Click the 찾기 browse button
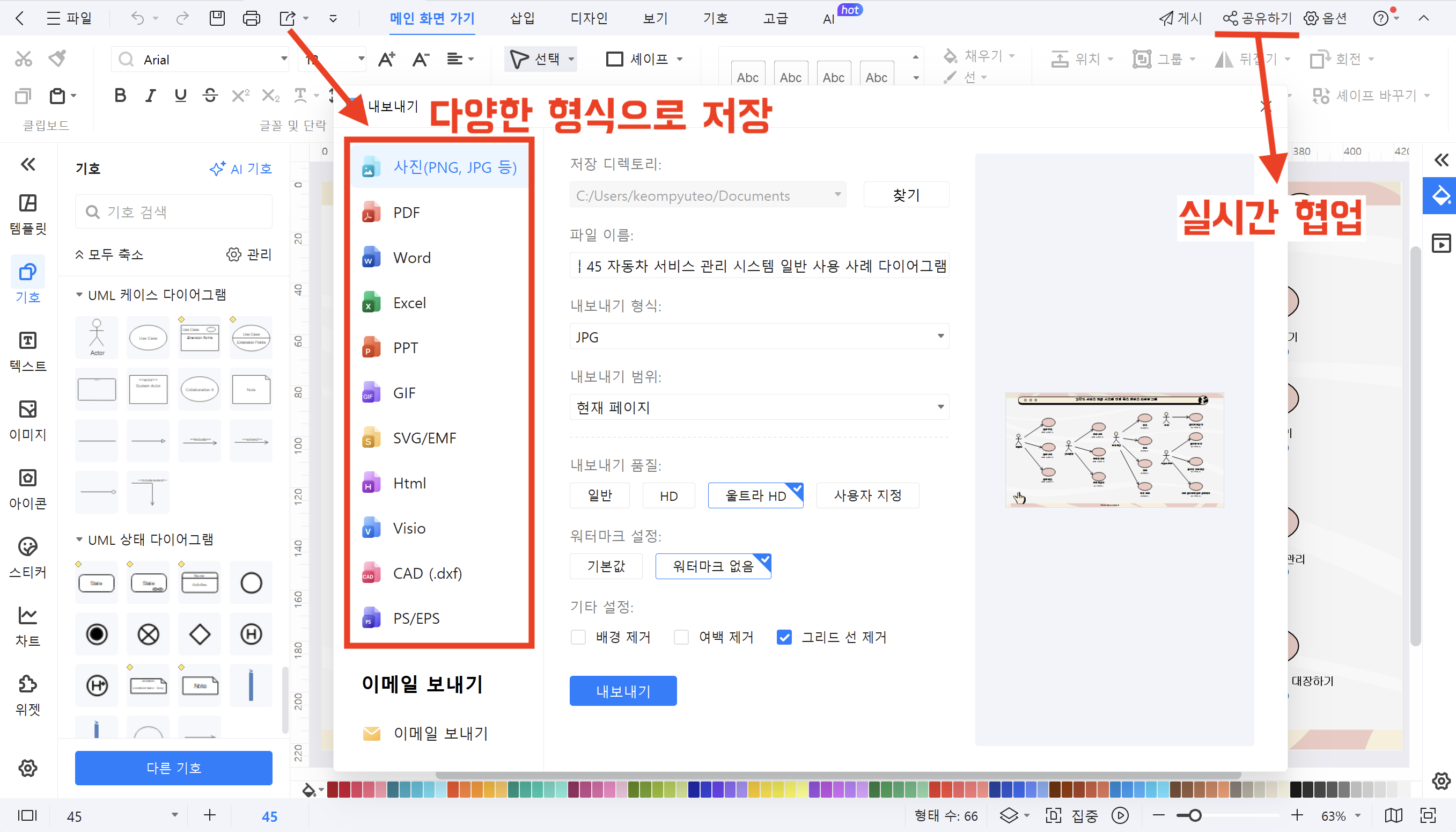 (906, 195)
